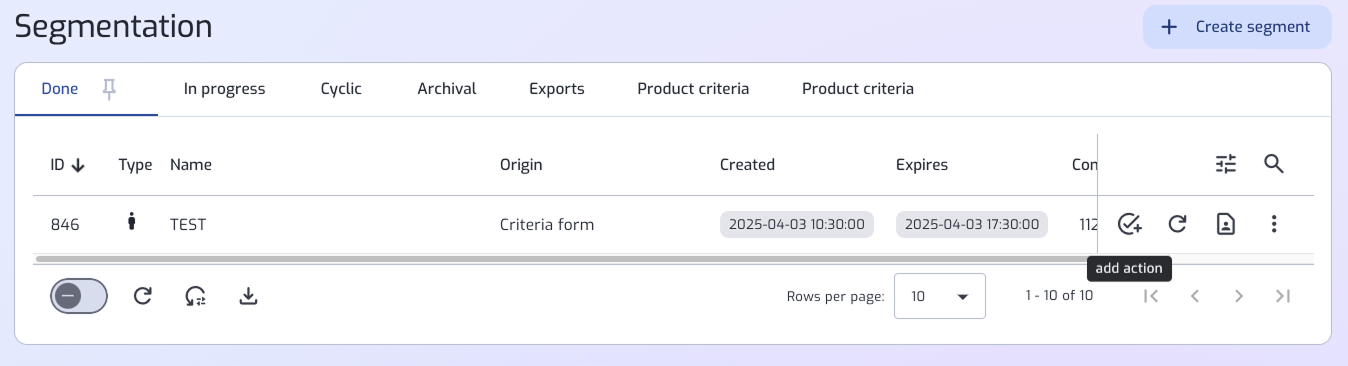The width and height of the screenshot is (1348, 366).
Task: Select the TEST segment name
Action: pos(188,225)
